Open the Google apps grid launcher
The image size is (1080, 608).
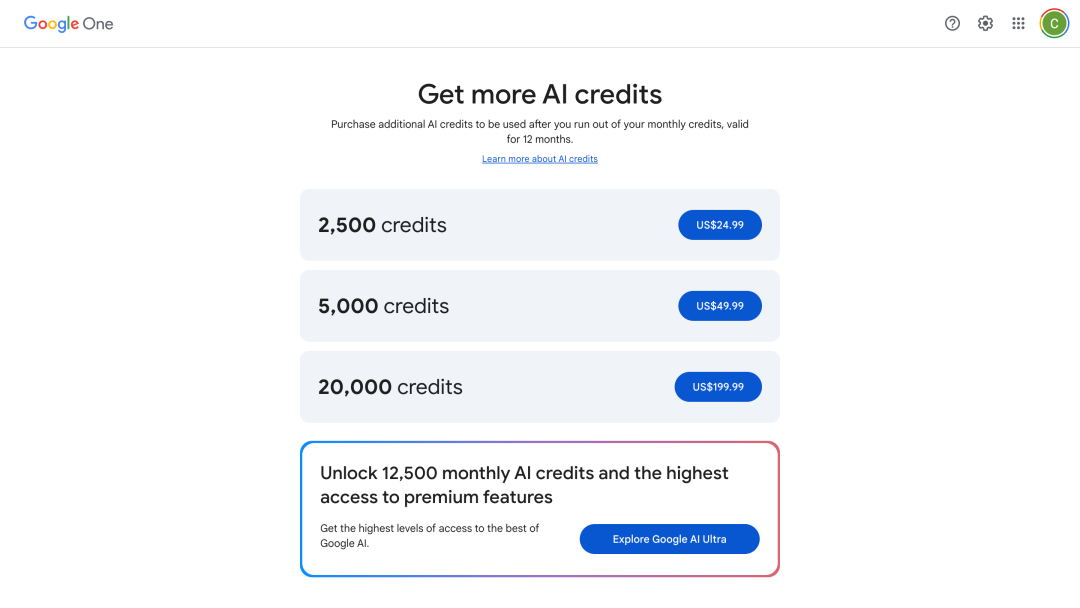tap(1018, 23)
